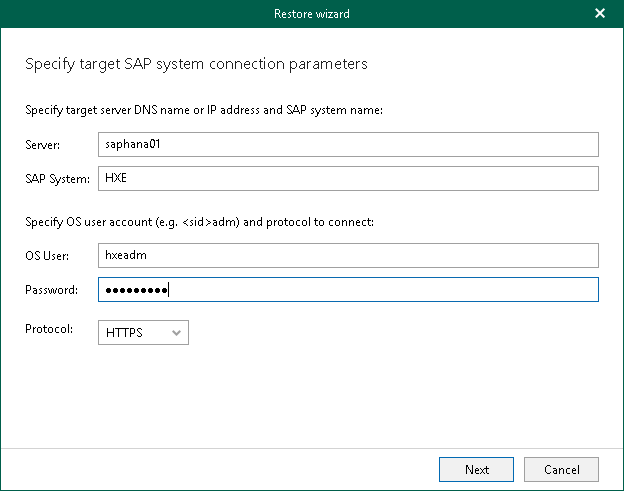Screen dimensions: 624x491
Task: Click the OS user account instruction text
Action: 199,221
